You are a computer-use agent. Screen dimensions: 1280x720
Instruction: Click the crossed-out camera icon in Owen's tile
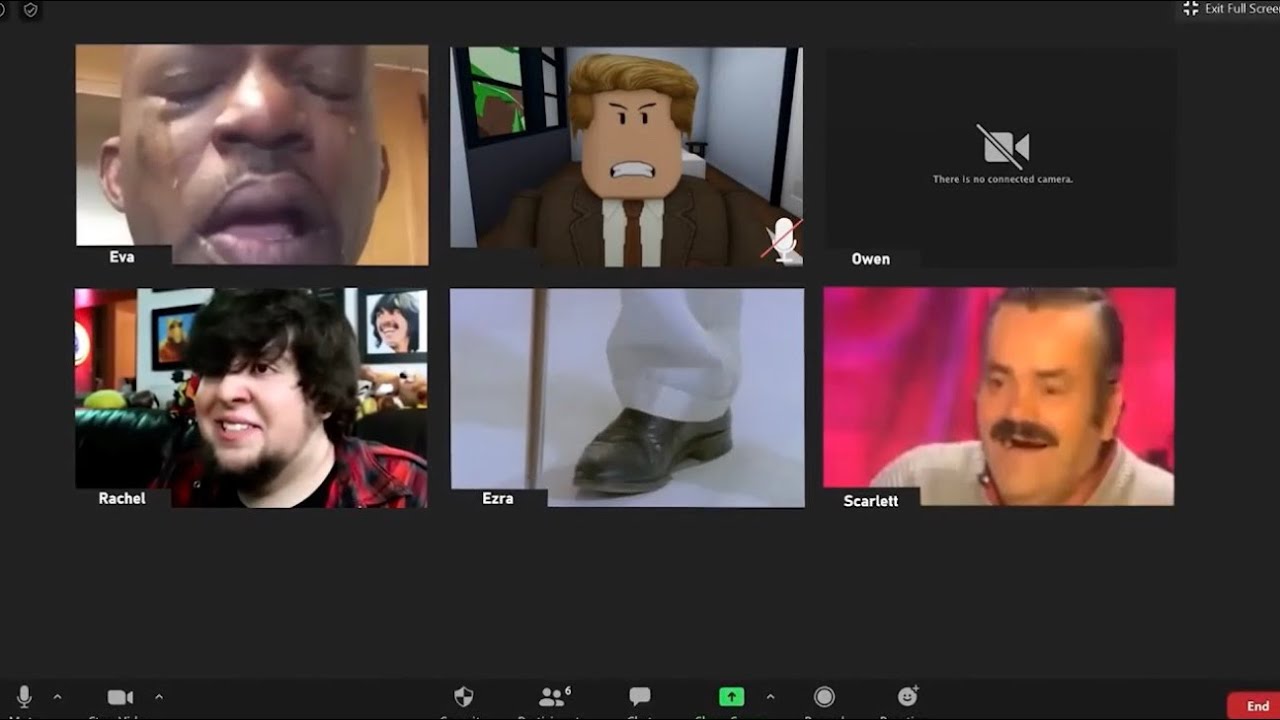pos(1003,146)
